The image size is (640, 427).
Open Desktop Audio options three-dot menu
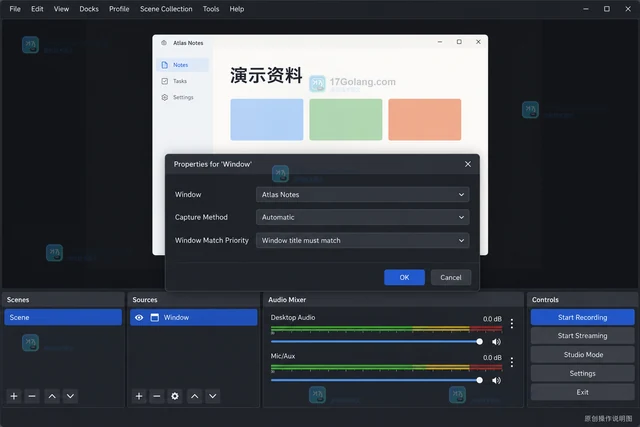(512, 324)
